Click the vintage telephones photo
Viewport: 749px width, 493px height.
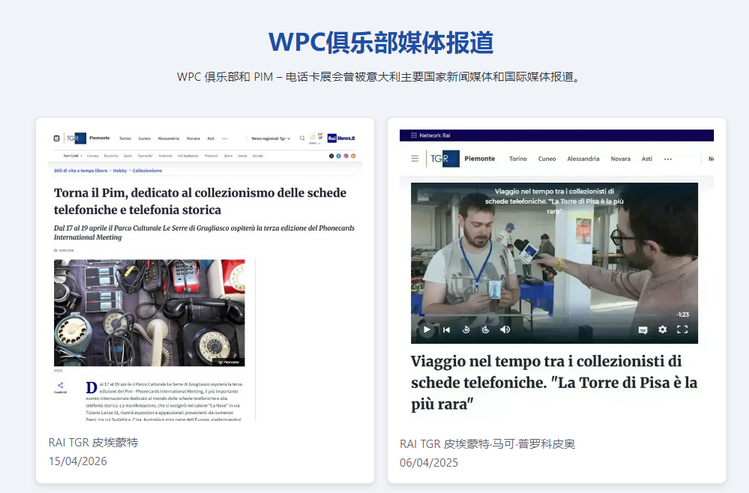tap(149, 313)
